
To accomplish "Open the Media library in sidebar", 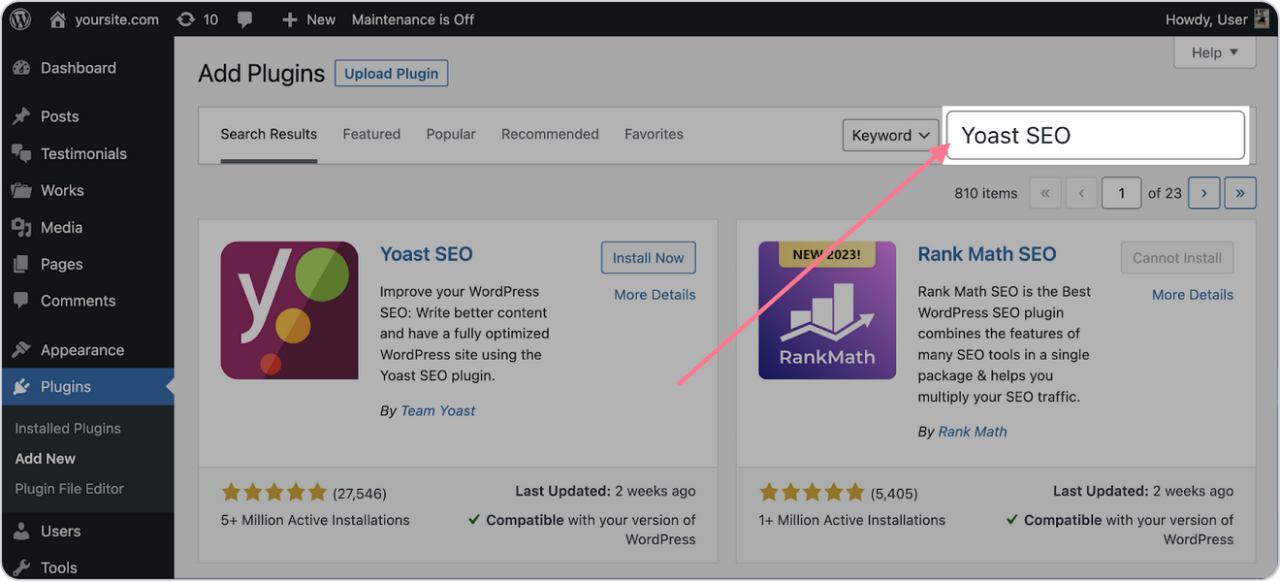I will pos(61,227).
